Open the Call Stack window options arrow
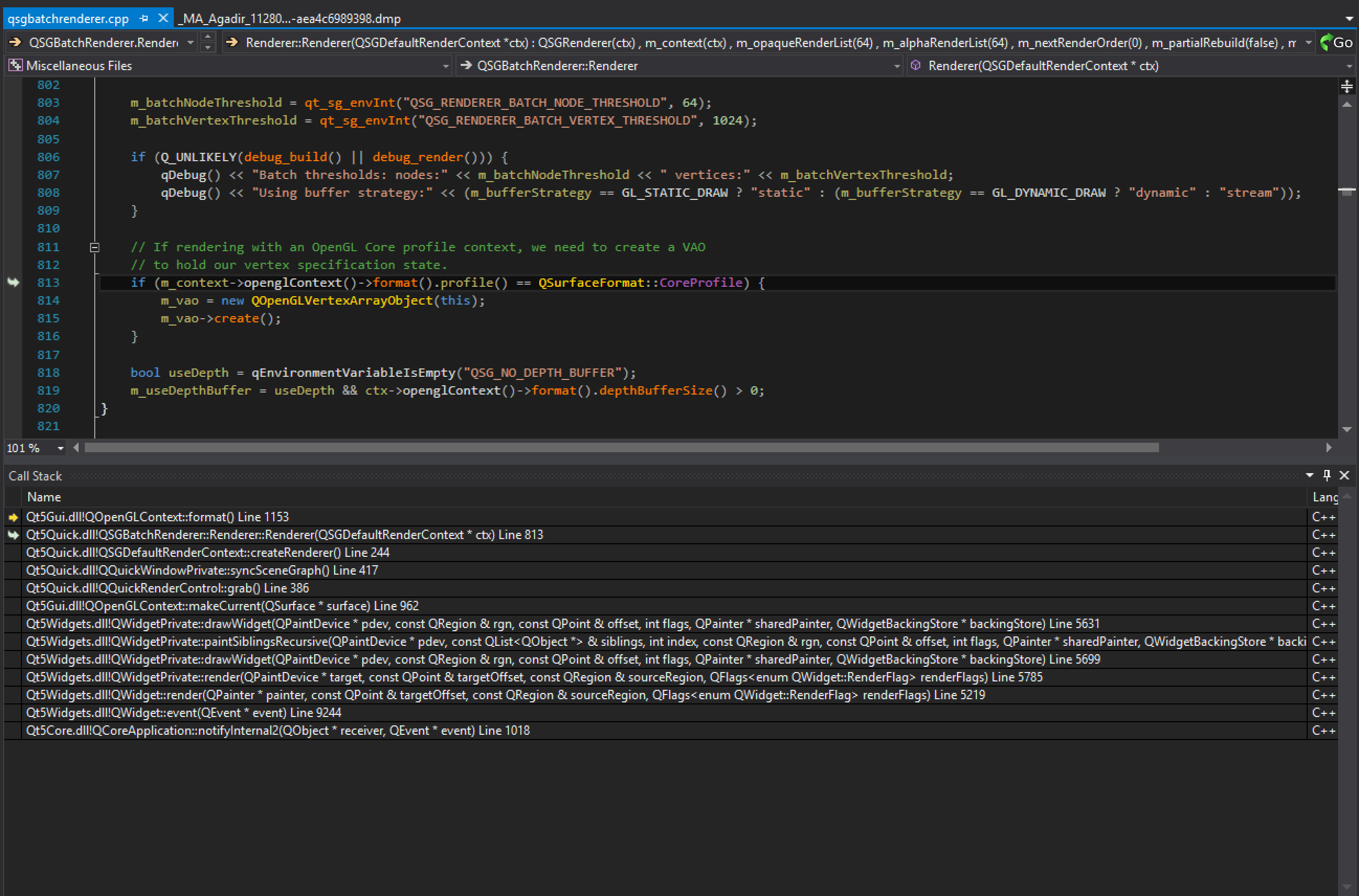The height and width of the screenshot is (896, 1359). (x=1309, y=475)
